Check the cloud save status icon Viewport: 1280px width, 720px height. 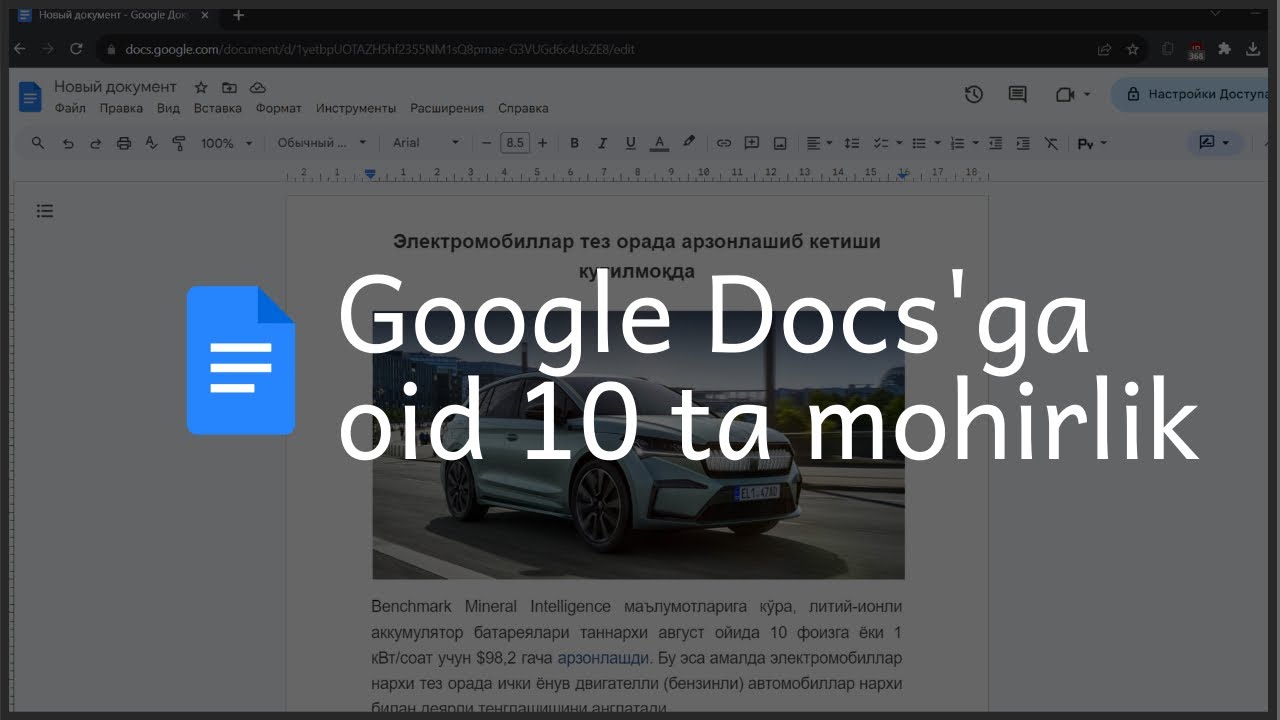click(257, 87)
